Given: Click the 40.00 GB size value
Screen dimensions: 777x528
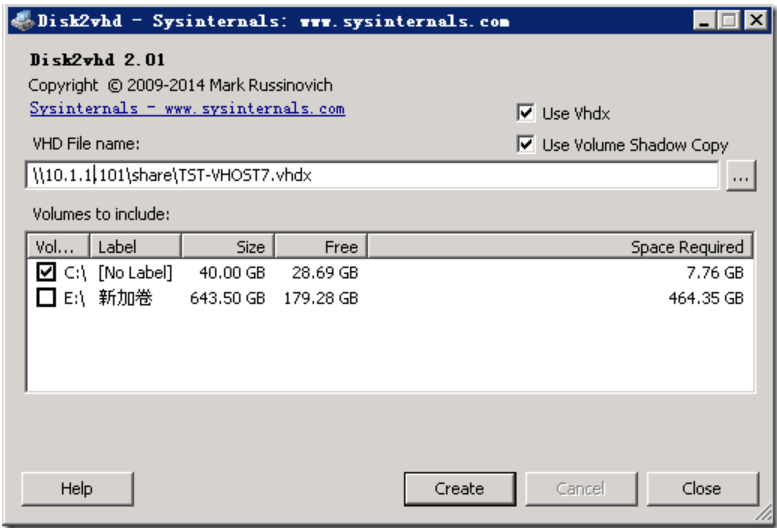Looking at the screenshot, I should click(232, 272).
